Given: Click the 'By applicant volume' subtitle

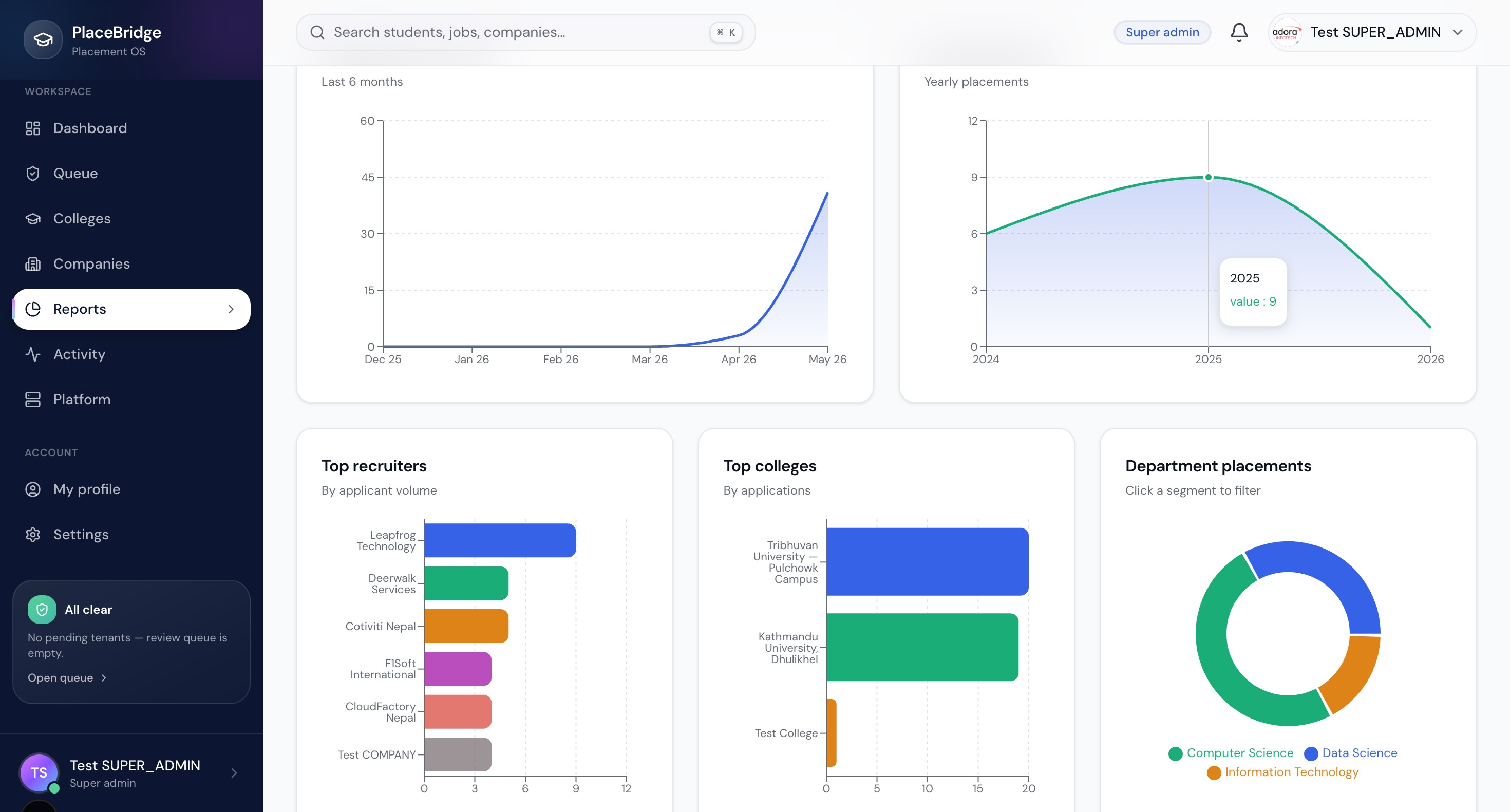Looking at the screenshot, I should coord(379,490).
